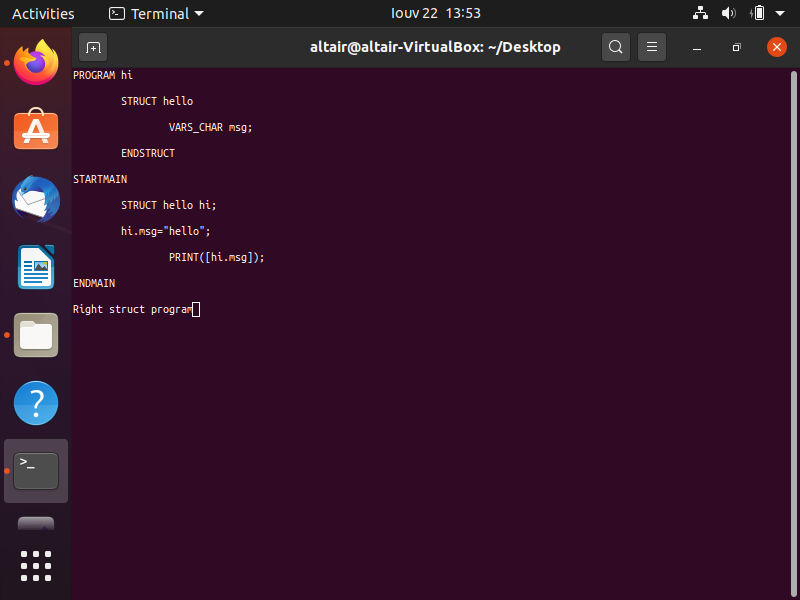
Task: Open the Activities overview
Action: 43,13
